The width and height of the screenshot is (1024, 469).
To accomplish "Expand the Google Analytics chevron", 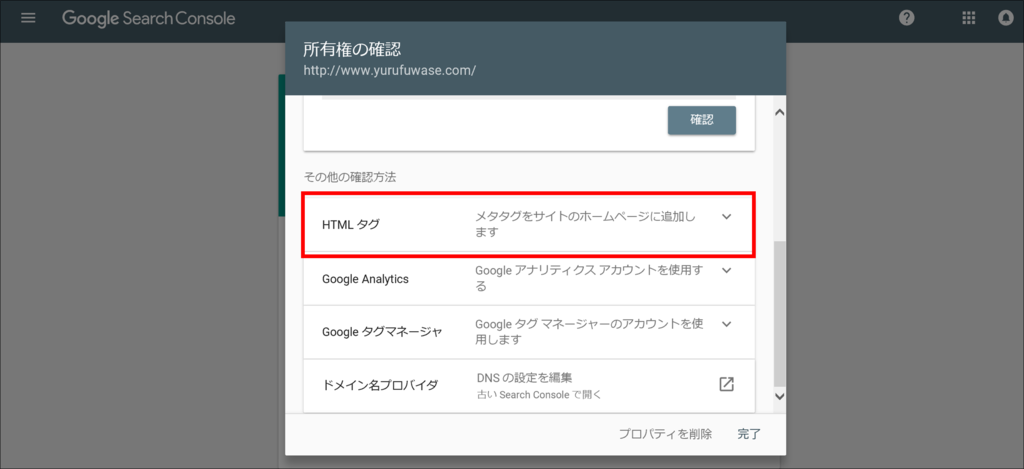I will click(726, 270).
